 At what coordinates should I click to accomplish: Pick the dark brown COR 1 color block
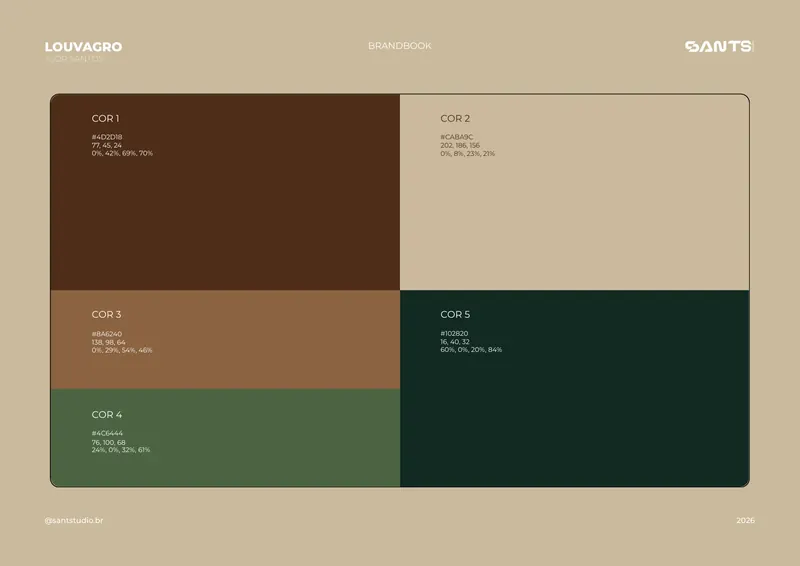[225, 192]
